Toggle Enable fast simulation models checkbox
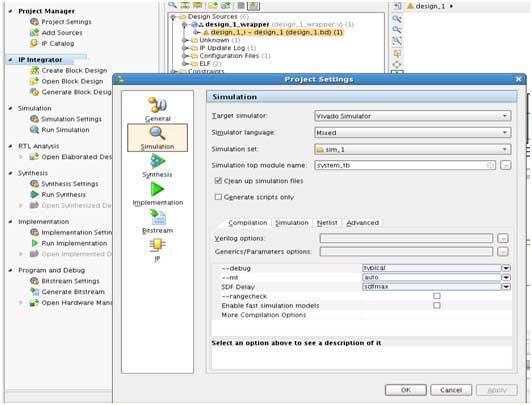This screenshot has height=405, width=532. pos(437,306)
